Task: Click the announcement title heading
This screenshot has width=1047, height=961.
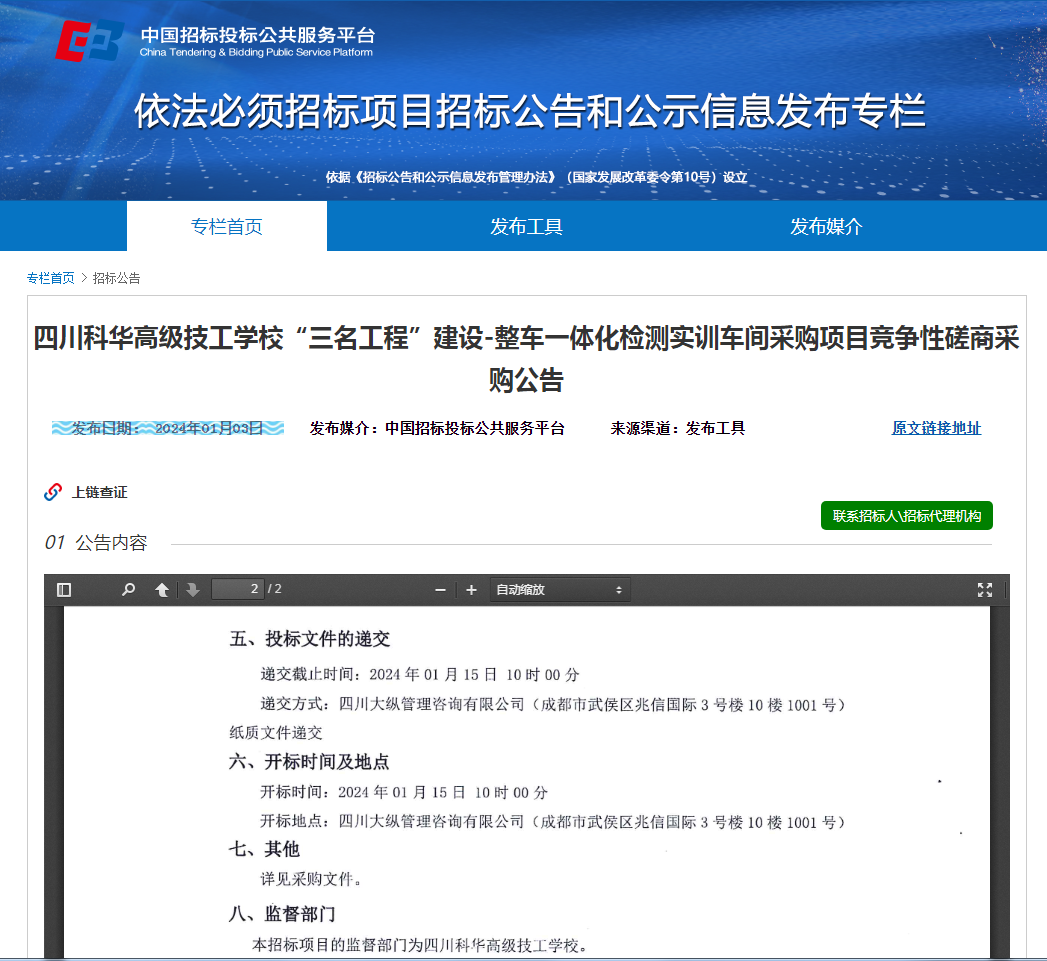Action: 526,359
